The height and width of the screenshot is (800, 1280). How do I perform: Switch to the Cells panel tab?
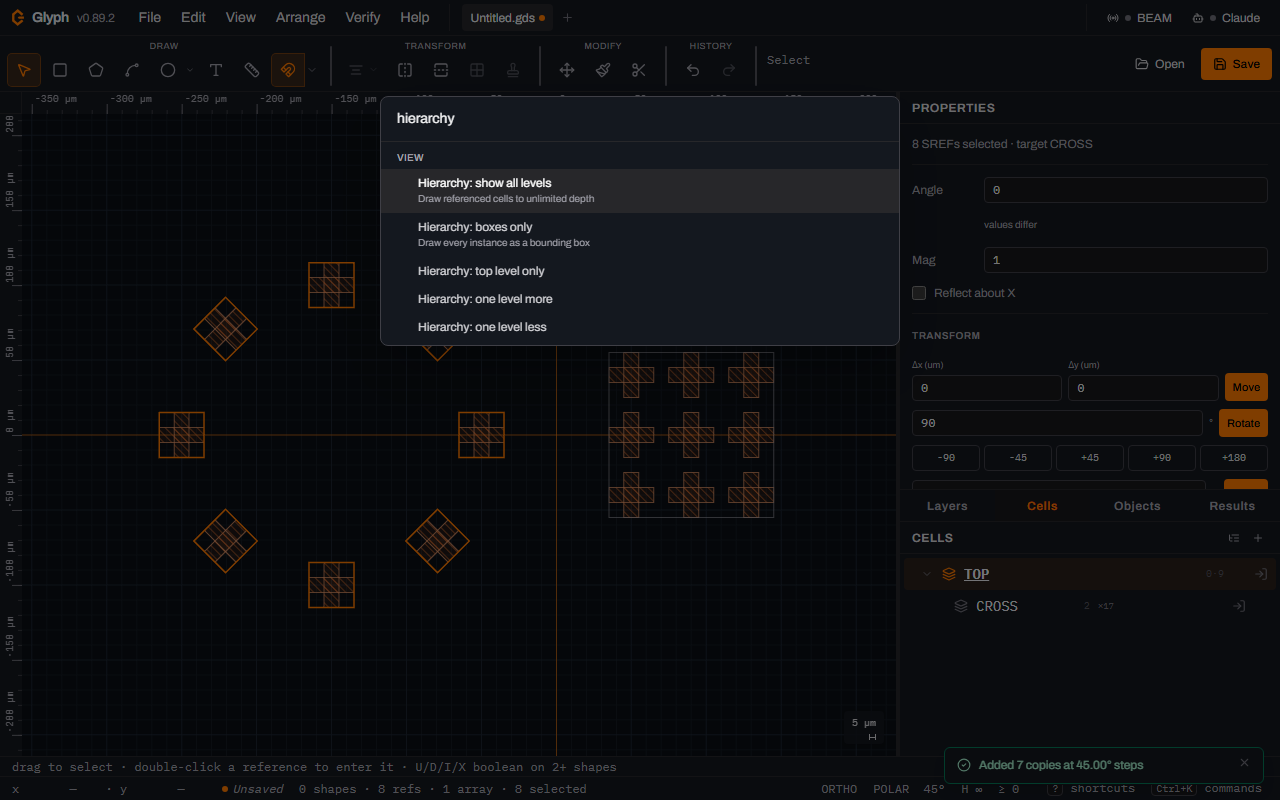pos(1042,506)
